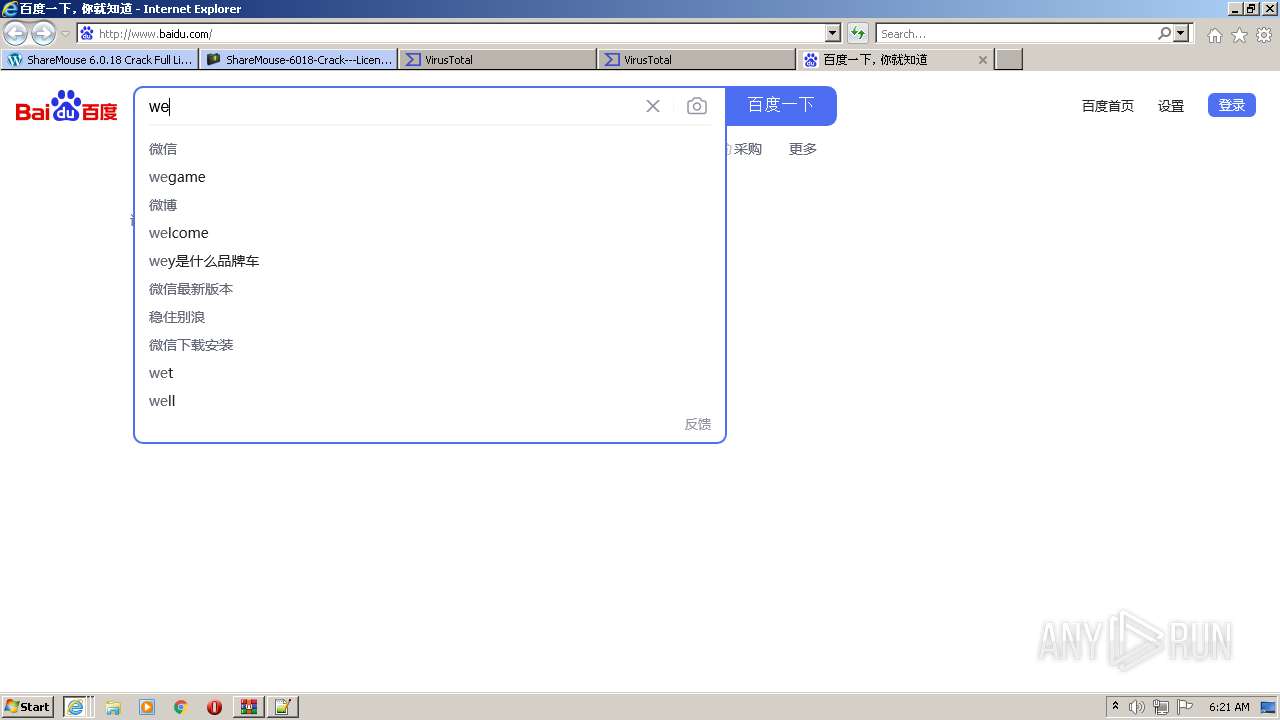Click the network tray icon
The width and height of the screenshot is (1280, 720).
click(1161, 707)
